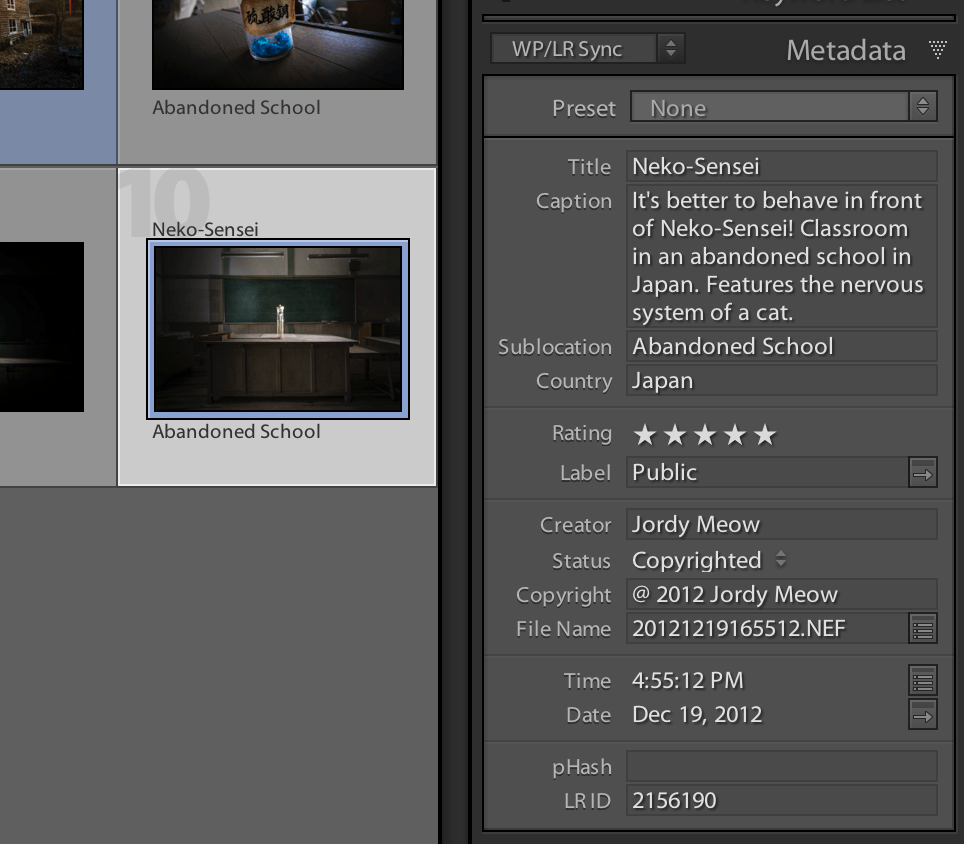The image size is (964, 844).
Task: Click the LR ID field 2156190
Action: (782, 800)
